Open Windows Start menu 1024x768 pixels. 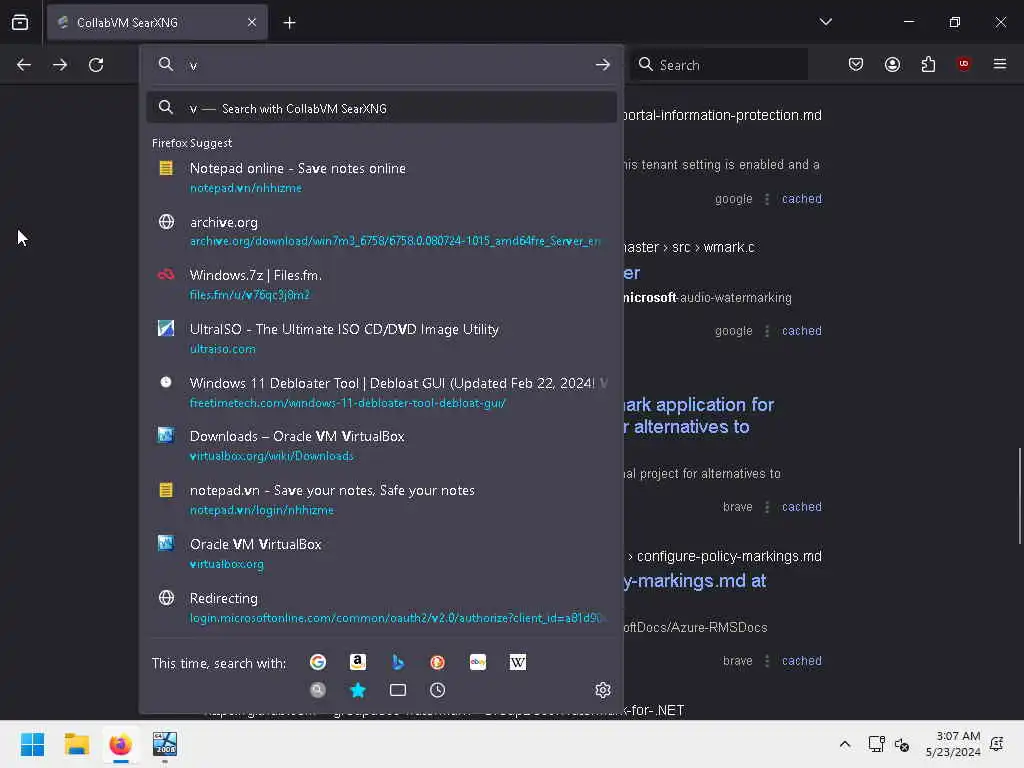[32, 744]
